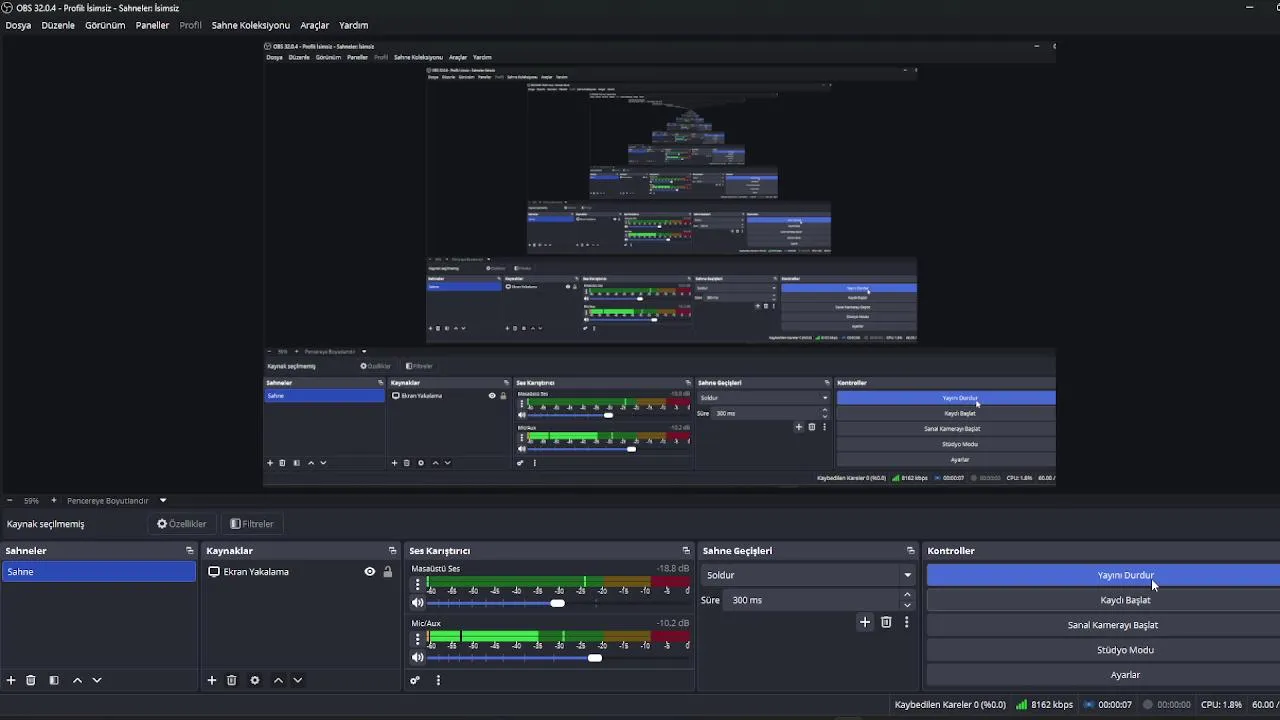Screen dimensions: 1280x720
Task: Click the Süre 300 ms input field
Action: point(812,600)
